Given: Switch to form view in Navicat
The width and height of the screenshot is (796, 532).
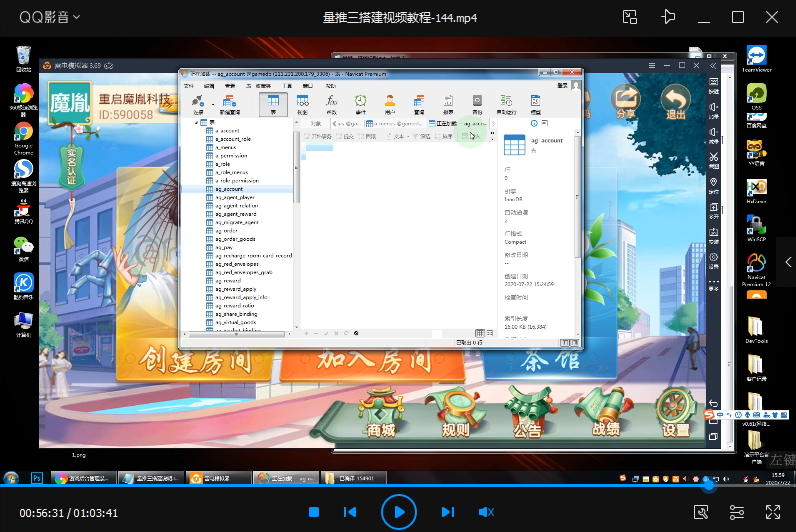Looking at the screenshot, I should 490,333.
